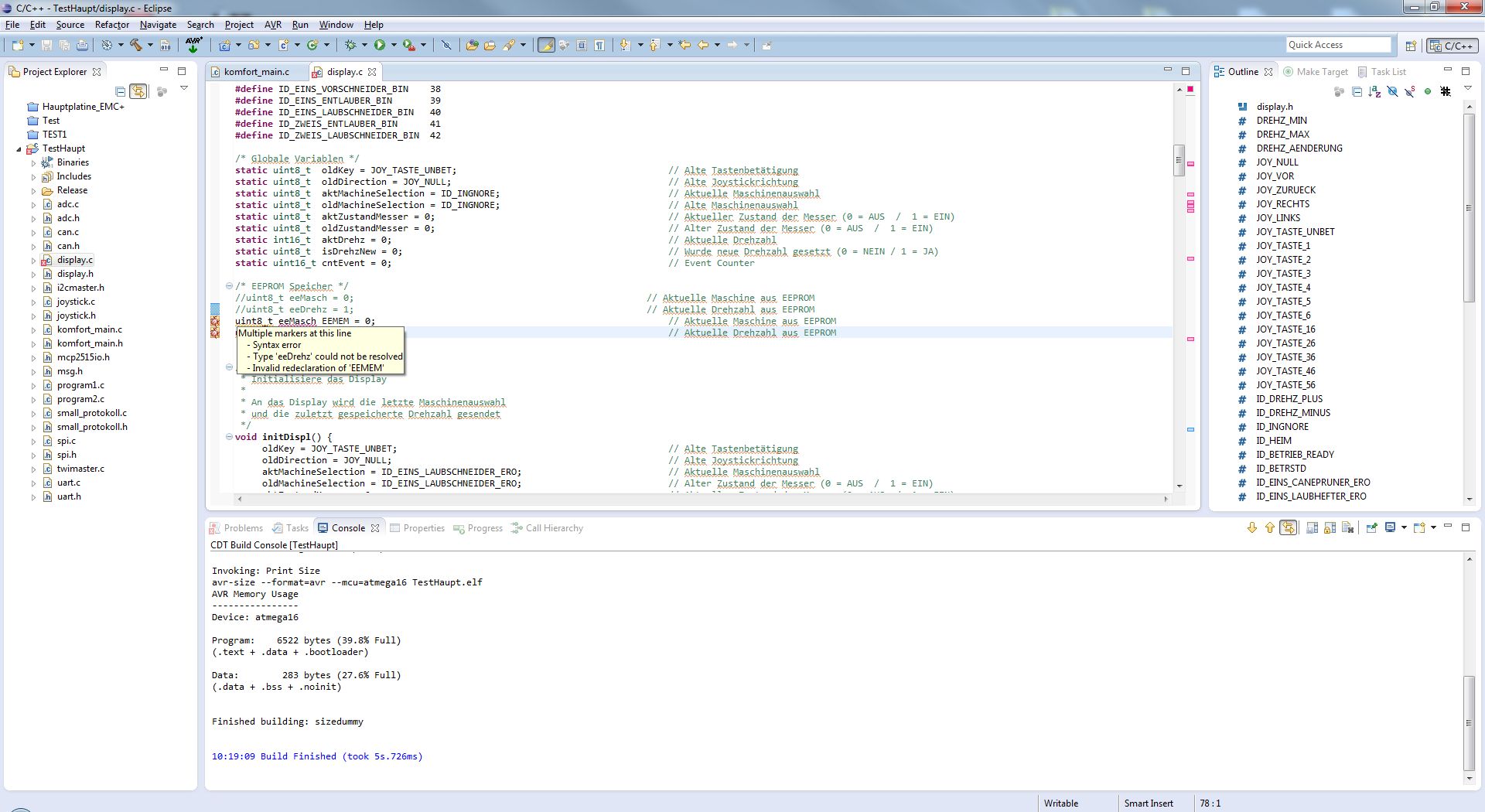Click the New C source file icon
This screenshot has width=1485, height=812.
pyautogui.click(x=284, y=45)
